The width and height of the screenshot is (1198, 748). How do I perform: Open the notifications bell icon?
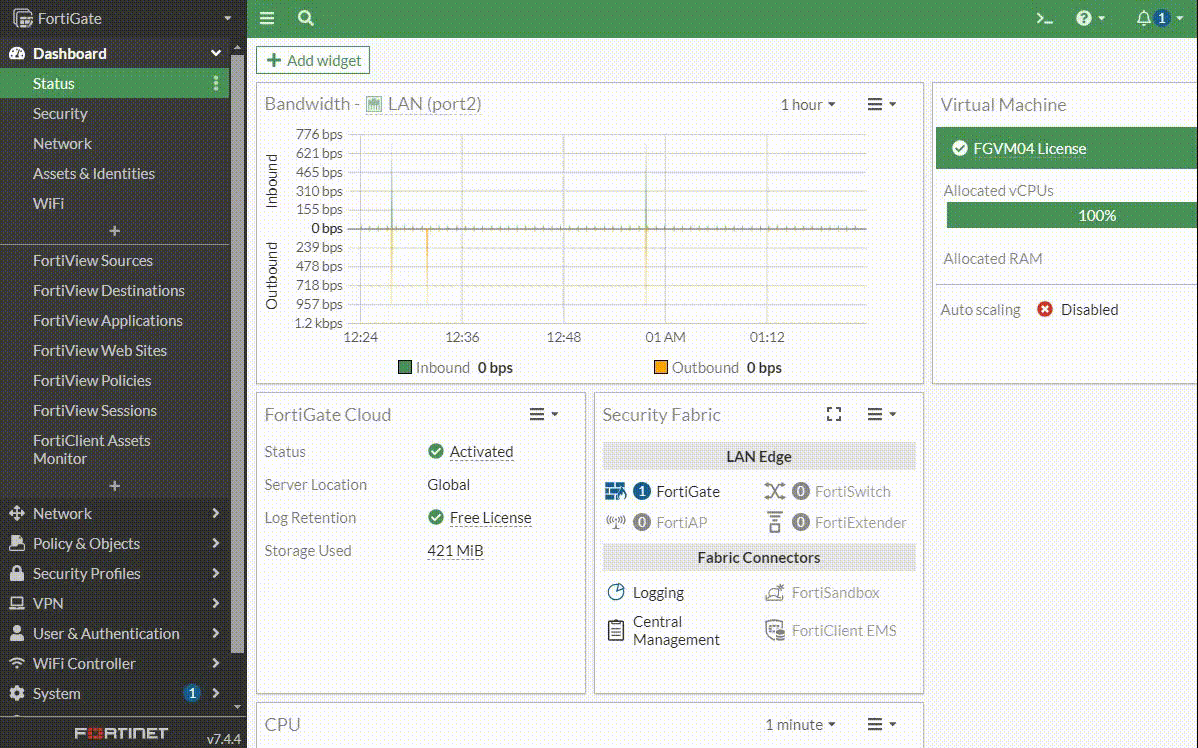pos(1143,18)
